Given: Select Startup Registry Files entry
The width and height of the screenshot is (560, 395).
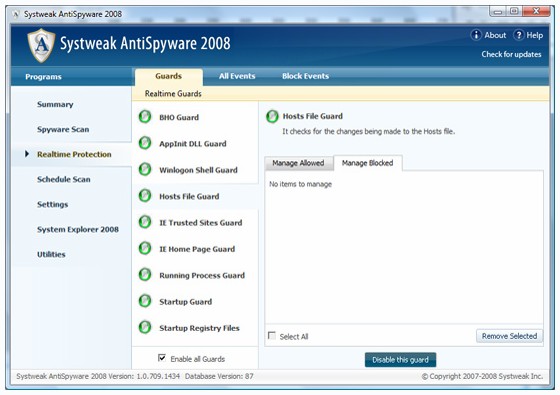Looking at the screenshot, I should (199, 328).
